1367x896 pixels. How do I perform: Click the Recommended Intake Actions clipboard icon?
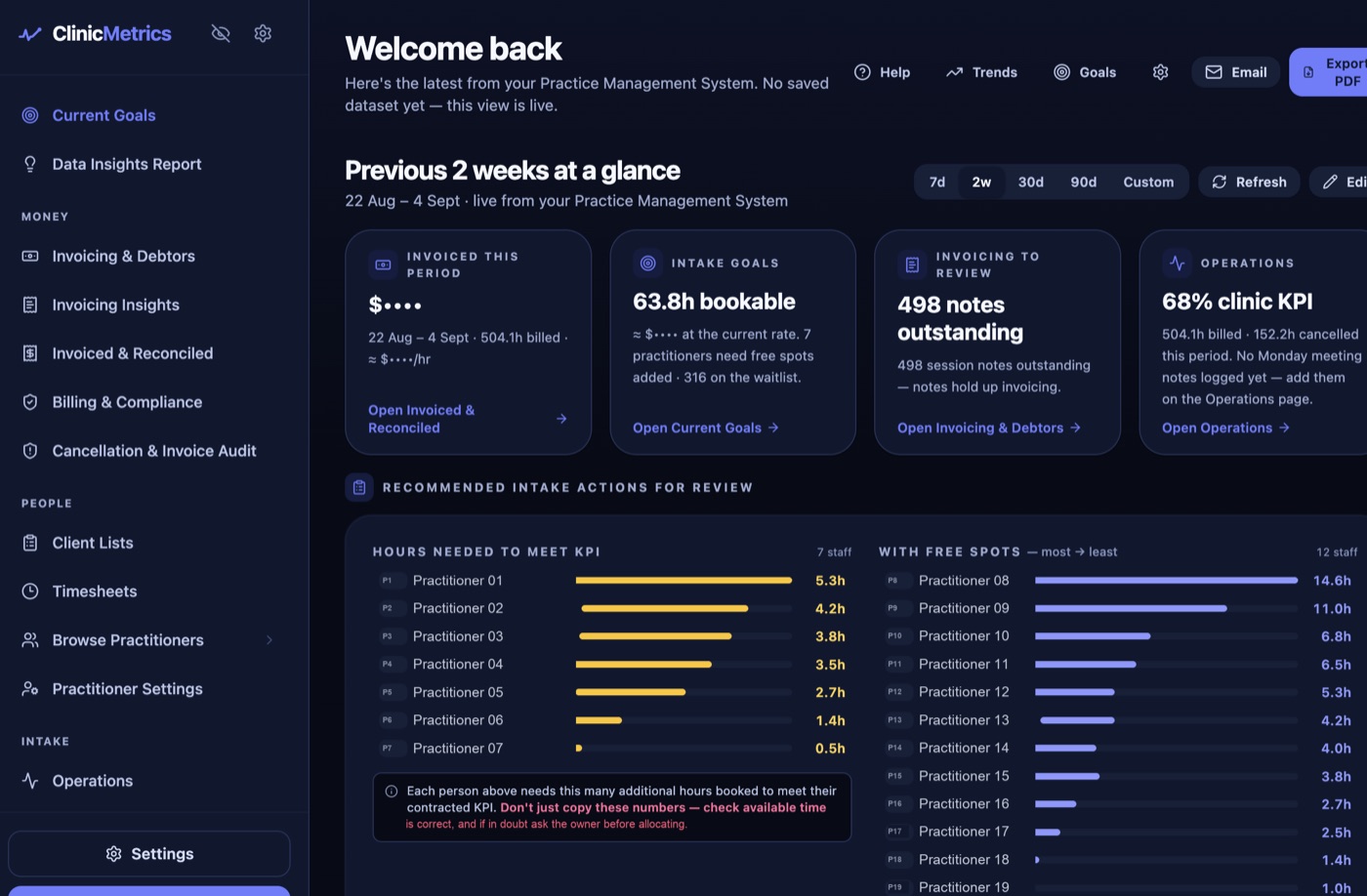pyautogui.click(x=359, y=487)
